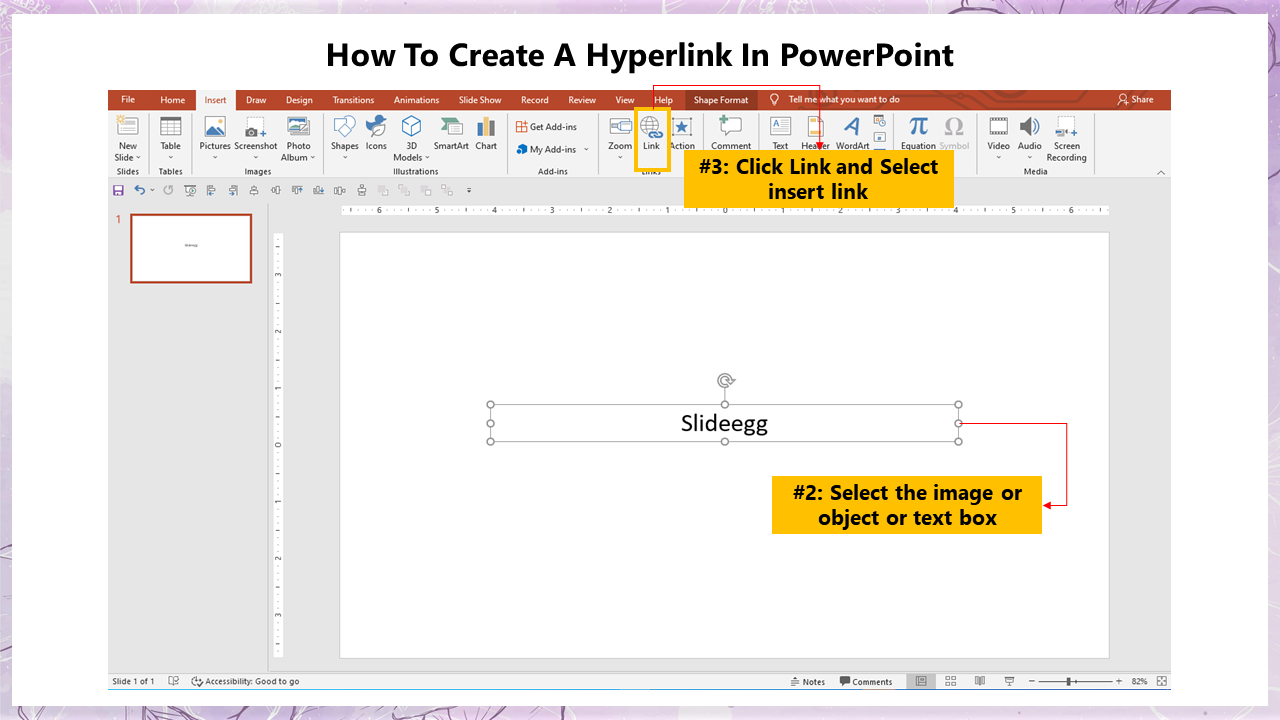Screen dimensions: 1280x720
Task: Click the Redo icon in quick access toolbar
Action: tap(167, 190)
